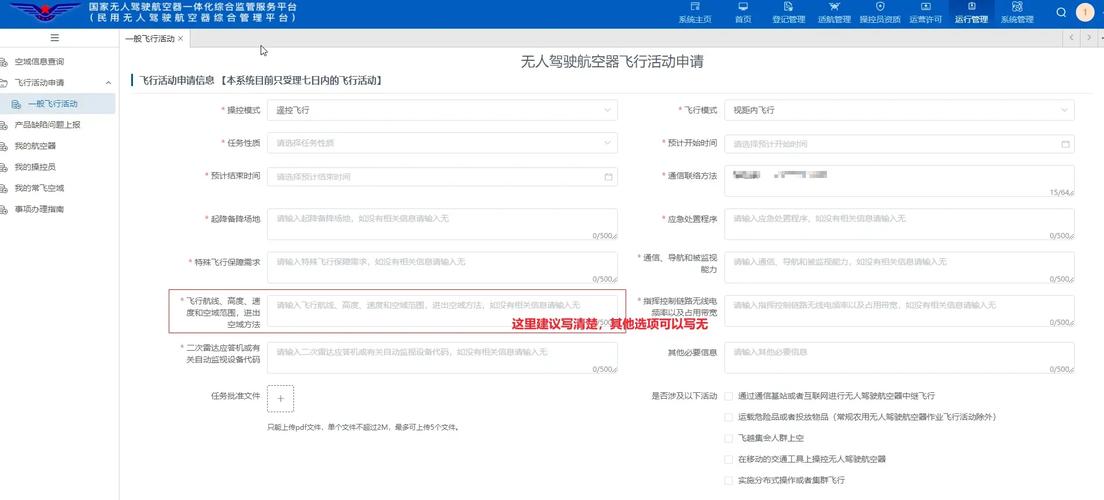This screenshot has height=500, width=1104.
Task: Open calendar icon in 预计开始时间 field
Action: tap(1065, 144)
